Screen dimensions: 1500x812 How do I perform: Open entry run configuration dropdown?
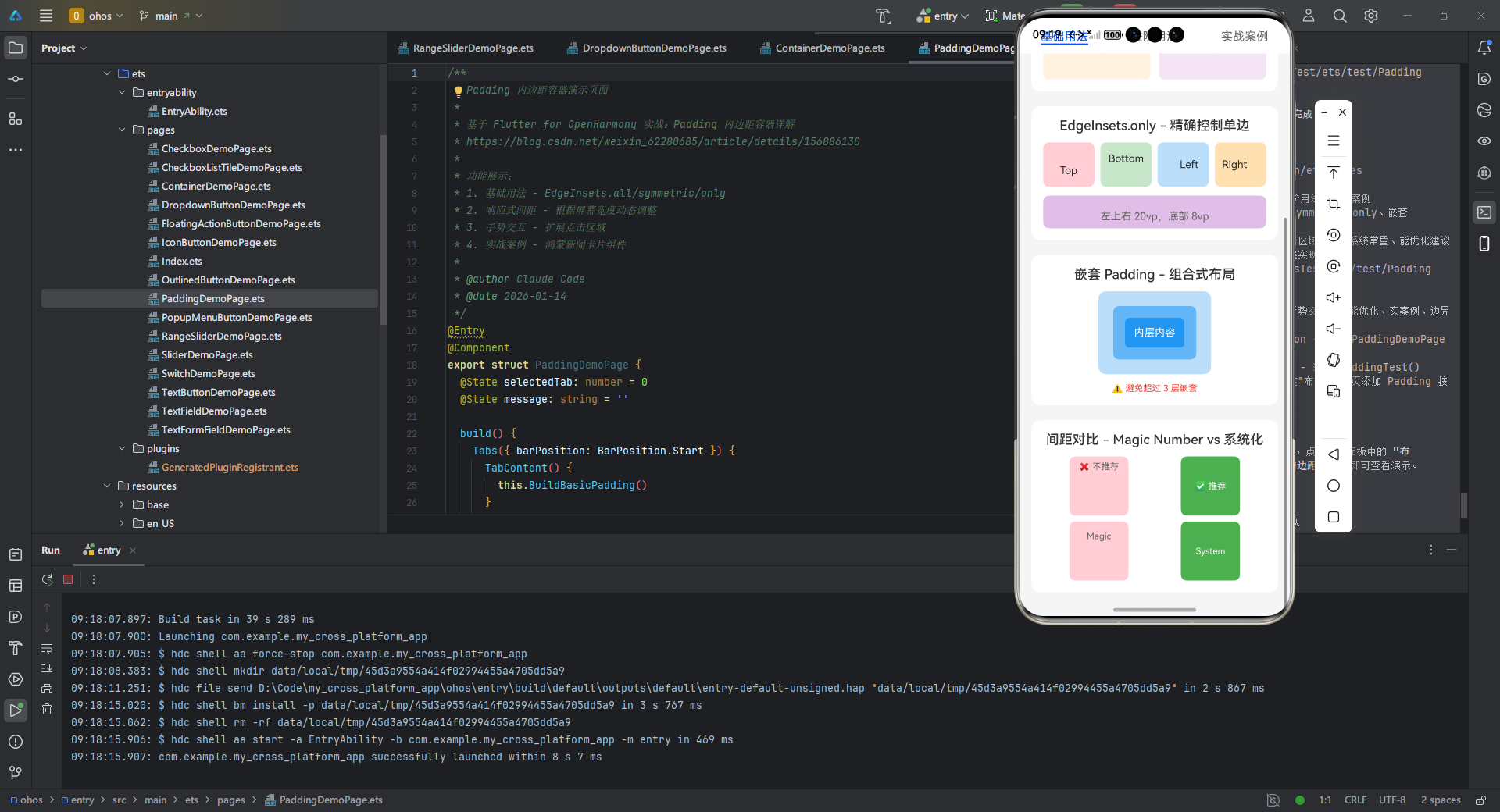[x=943, y=16]
